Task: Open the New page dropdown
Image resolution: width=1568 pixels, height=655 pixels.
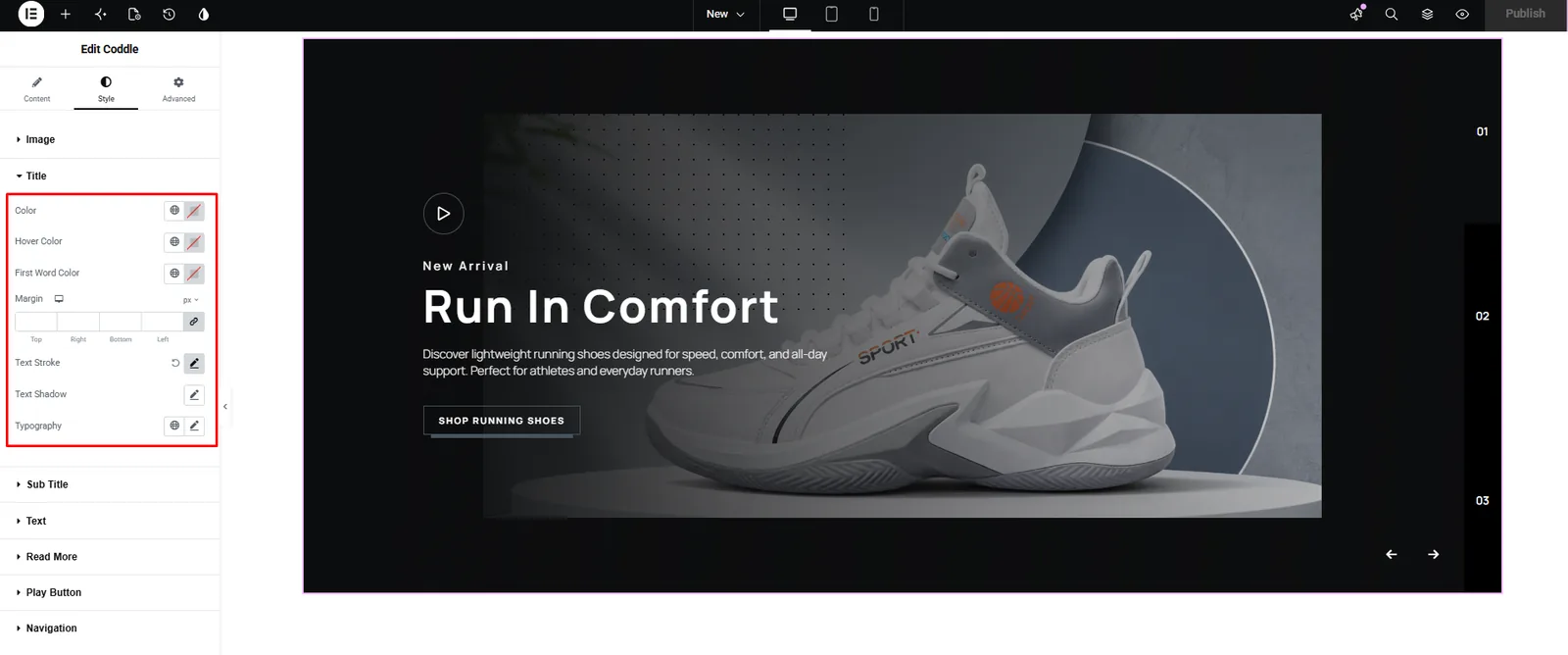Action: pos(725,14)
